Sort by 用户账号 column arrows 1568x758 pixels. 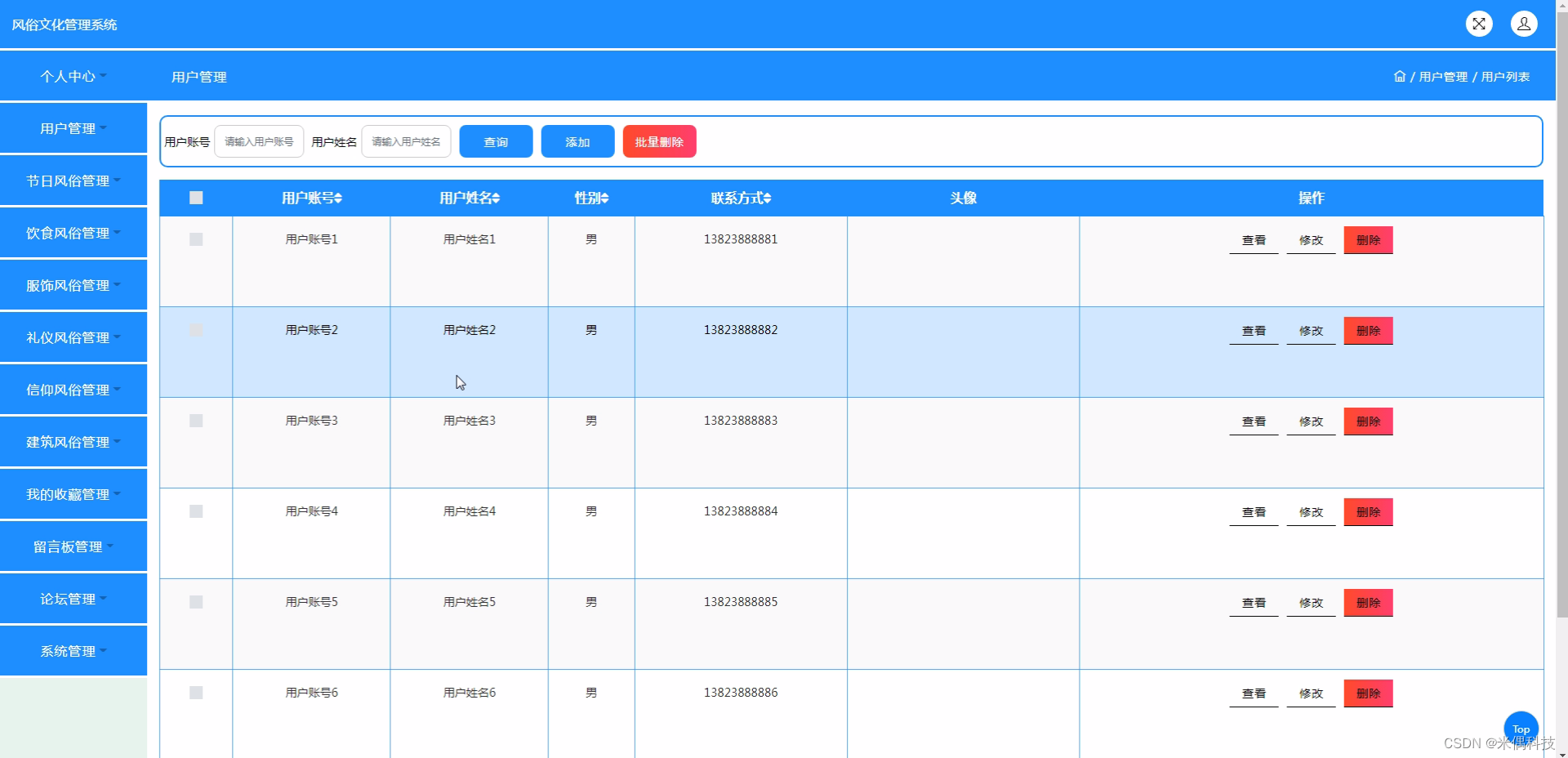click(338, 198)
